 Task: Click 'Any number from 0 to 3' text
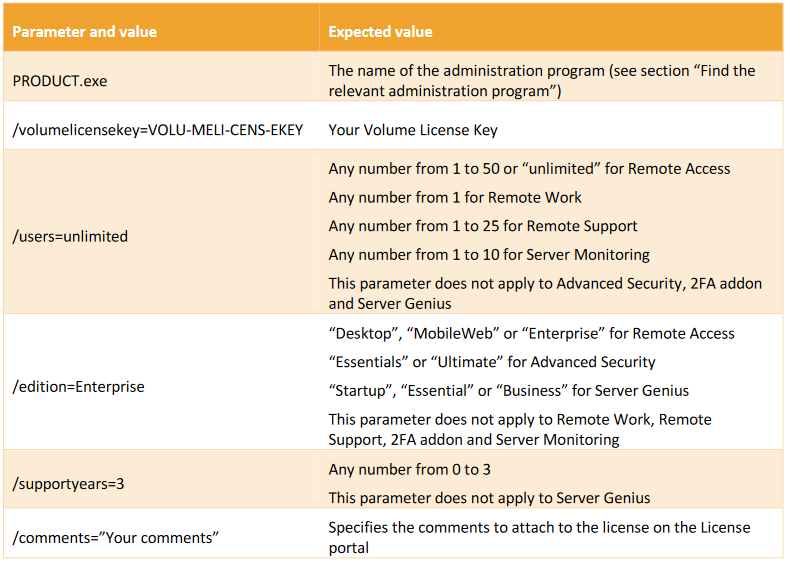(x=410, y=469)
